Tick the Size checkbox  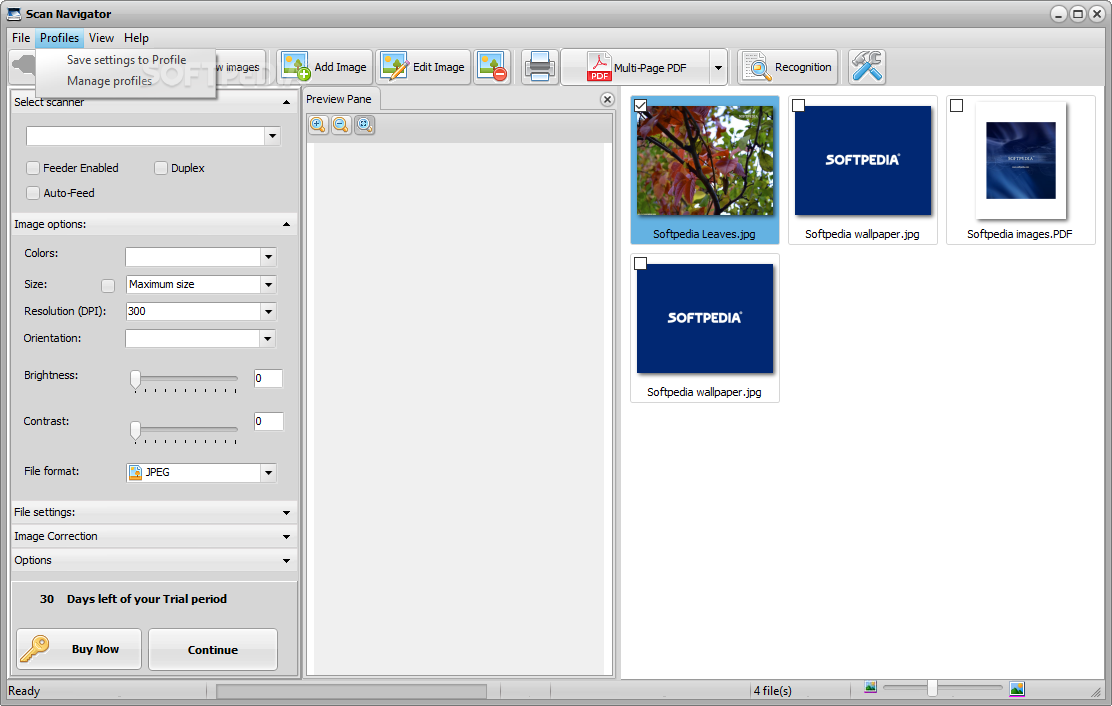tap(108, 285)
